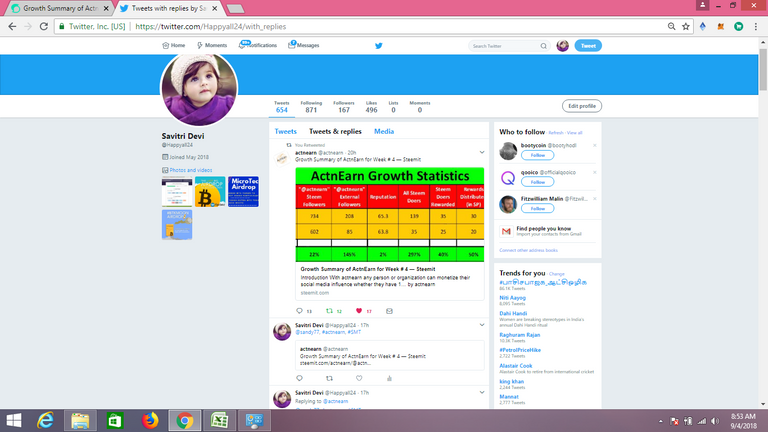Open the Chrome three-dot menu
Screen dimensions: 768x432
click(x=756, y=26)
